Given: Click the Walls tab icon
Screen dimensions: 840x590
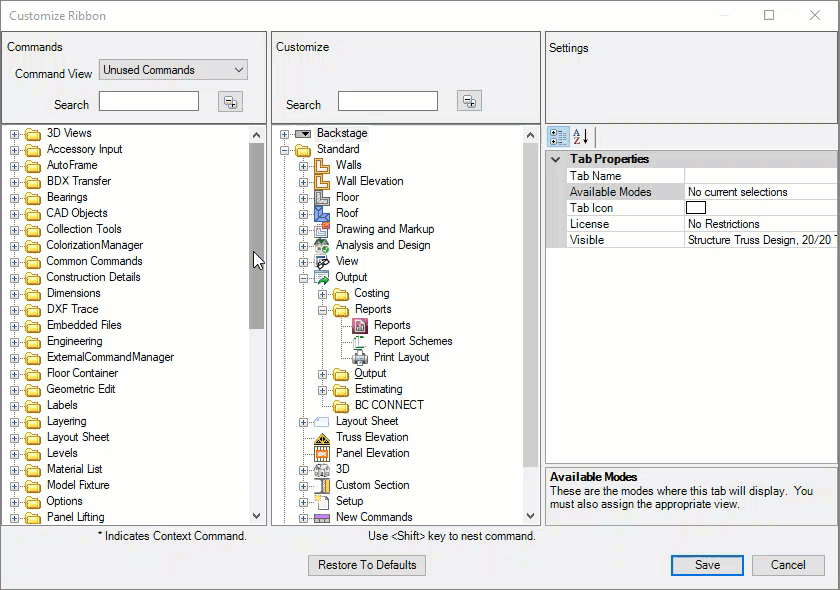Looking at the screenshot, I should click(x=321, y=166).
